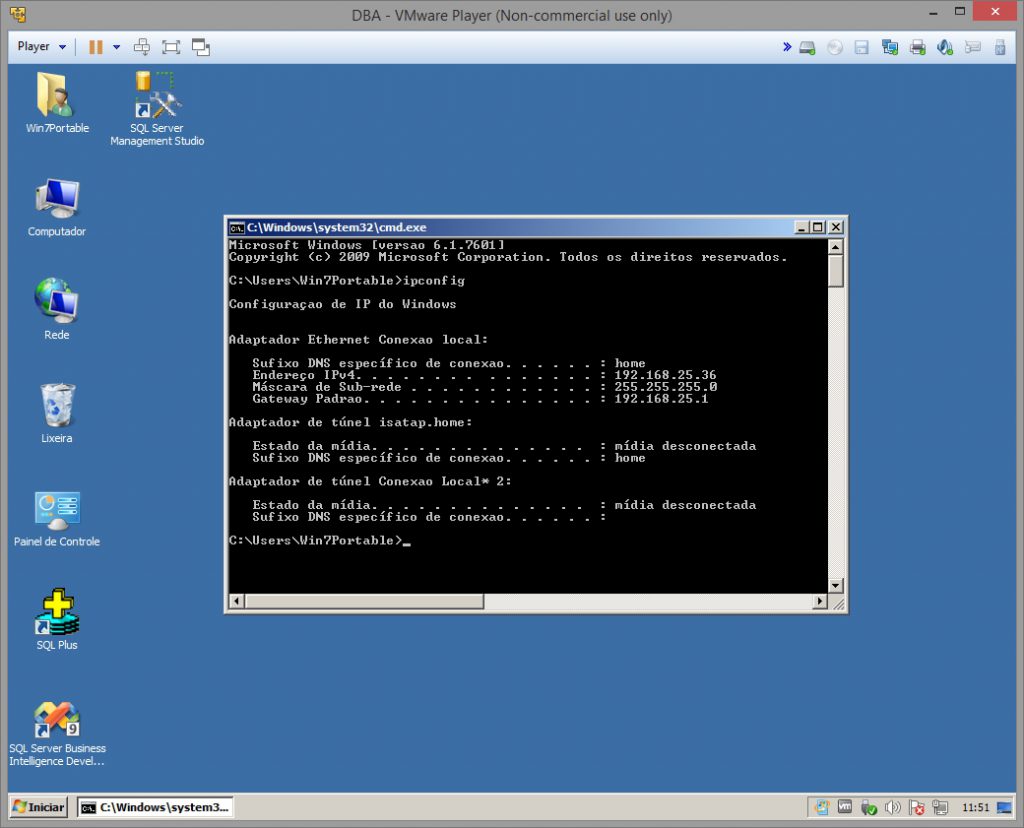The height and width of the screenshot is (828, 1024).
Task: Click the virtual printer icon
Action: pos(917,46)
